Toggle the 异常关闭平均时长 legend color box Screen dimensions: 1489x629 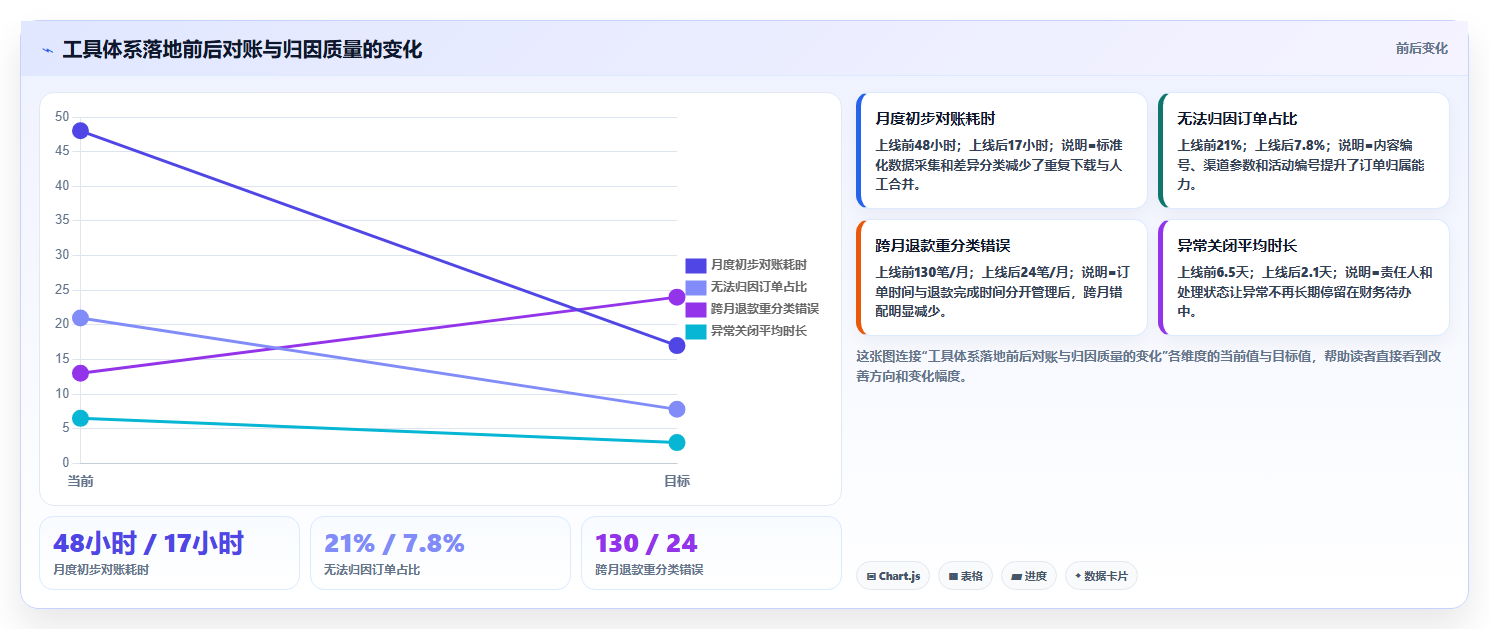pos(696,331)
